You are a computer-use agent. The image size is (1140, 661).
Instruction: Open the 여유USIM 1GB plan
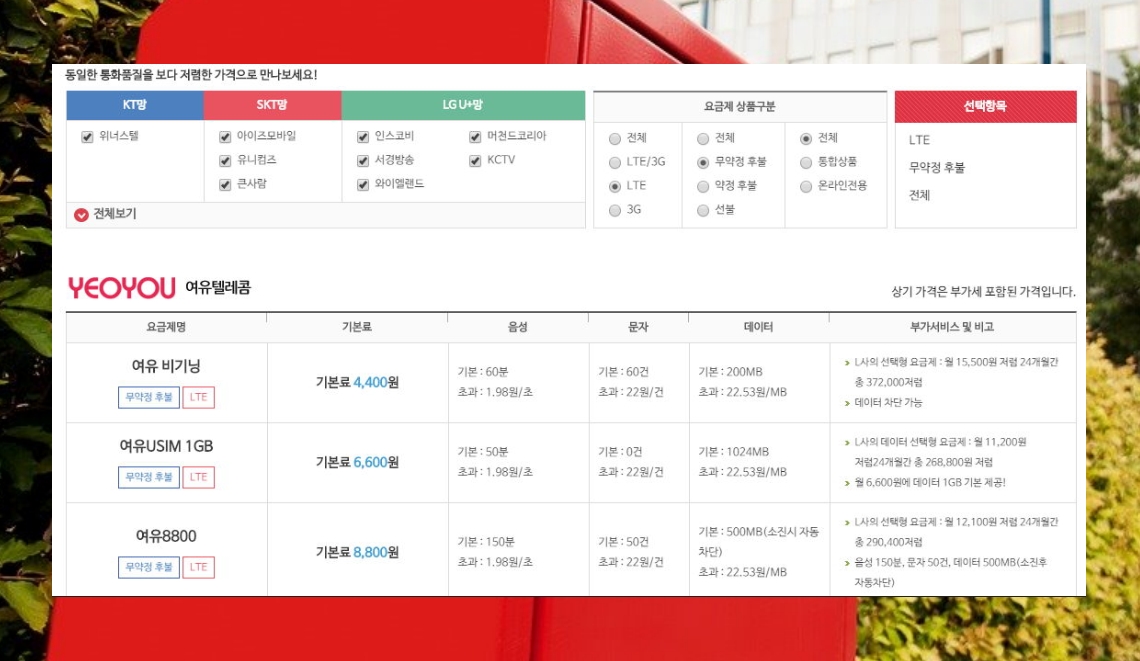[x=166, y=446]
